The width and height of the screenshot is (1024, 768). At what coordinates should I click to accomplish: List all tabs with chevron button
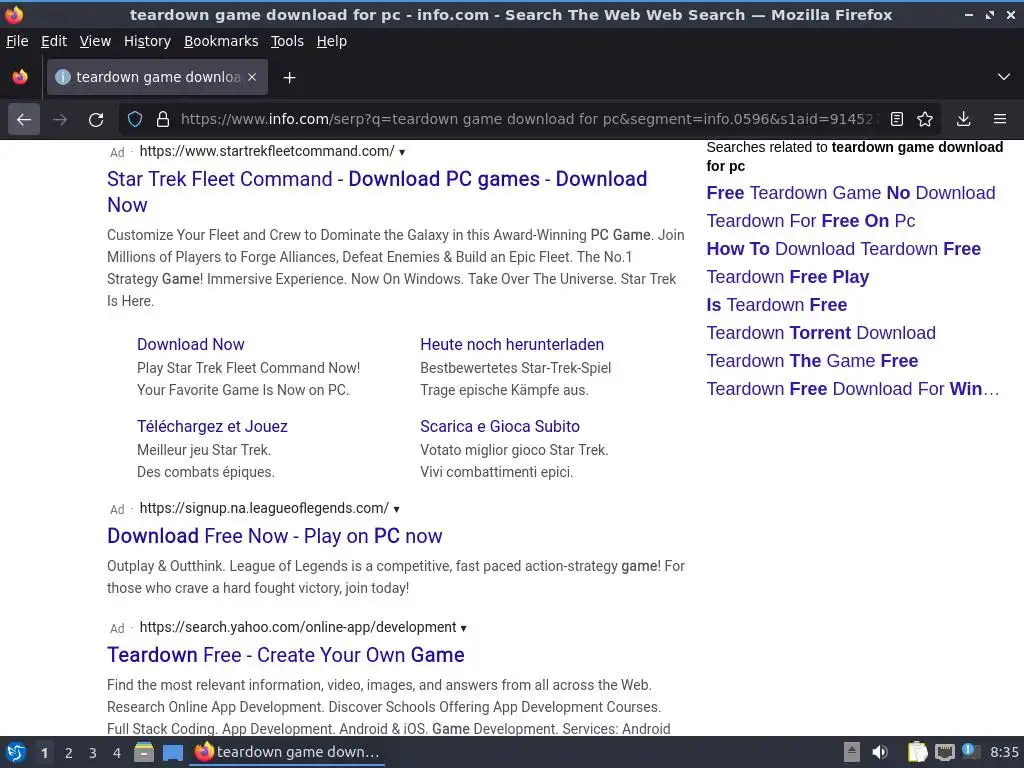(1004, 77)
